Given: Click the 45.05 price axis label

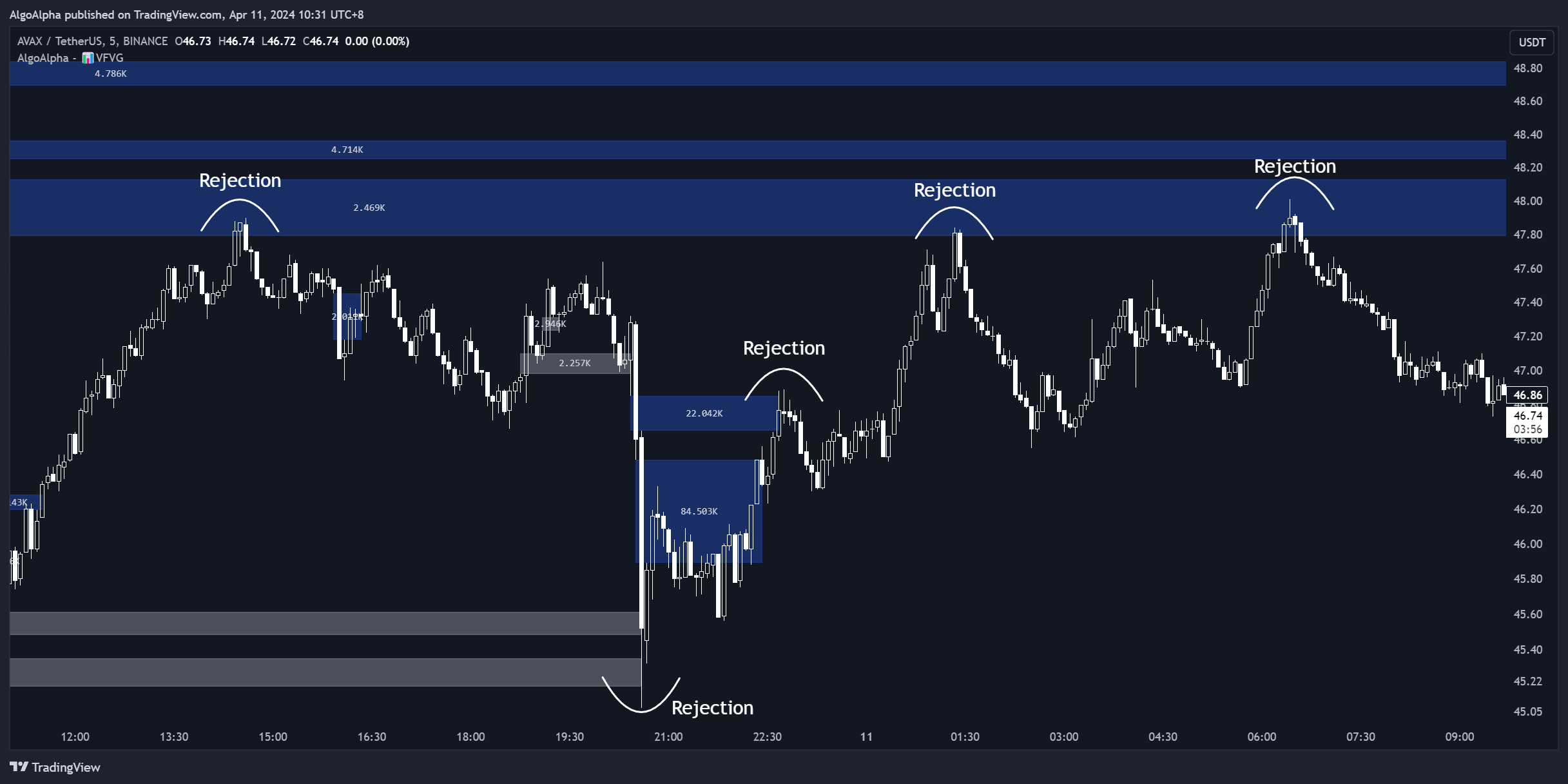Looking at the screenshot, I should [x=1528, y=712].
